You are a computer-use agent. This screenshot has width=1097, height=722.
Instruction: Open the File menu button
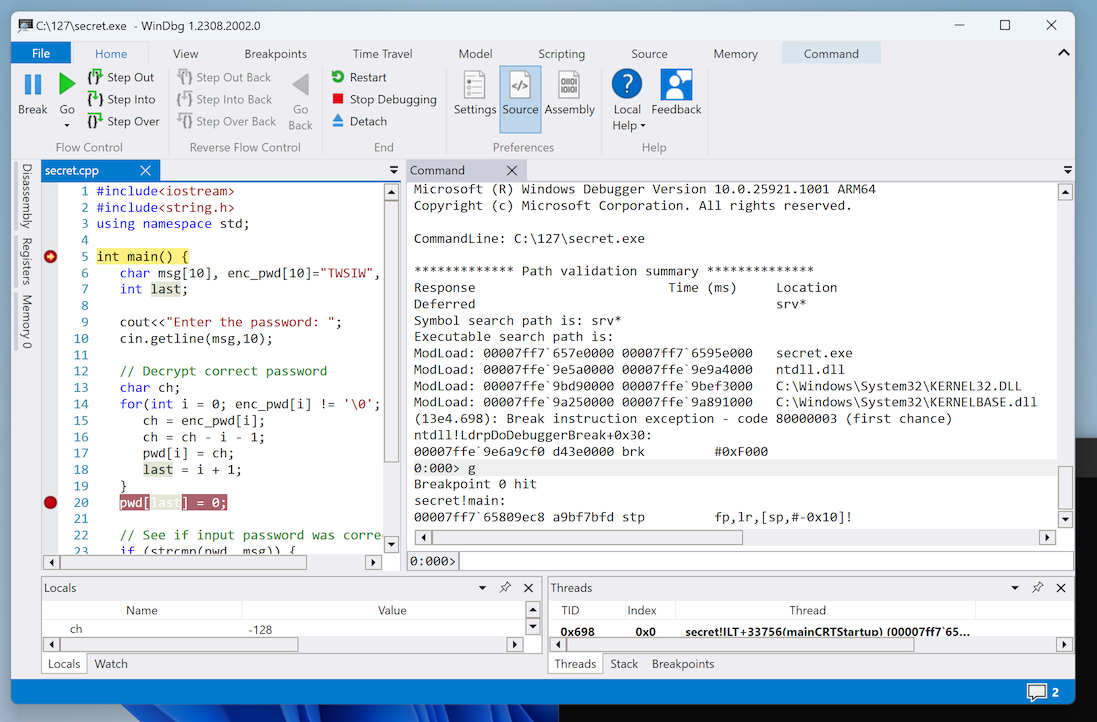tap(41, 54)
